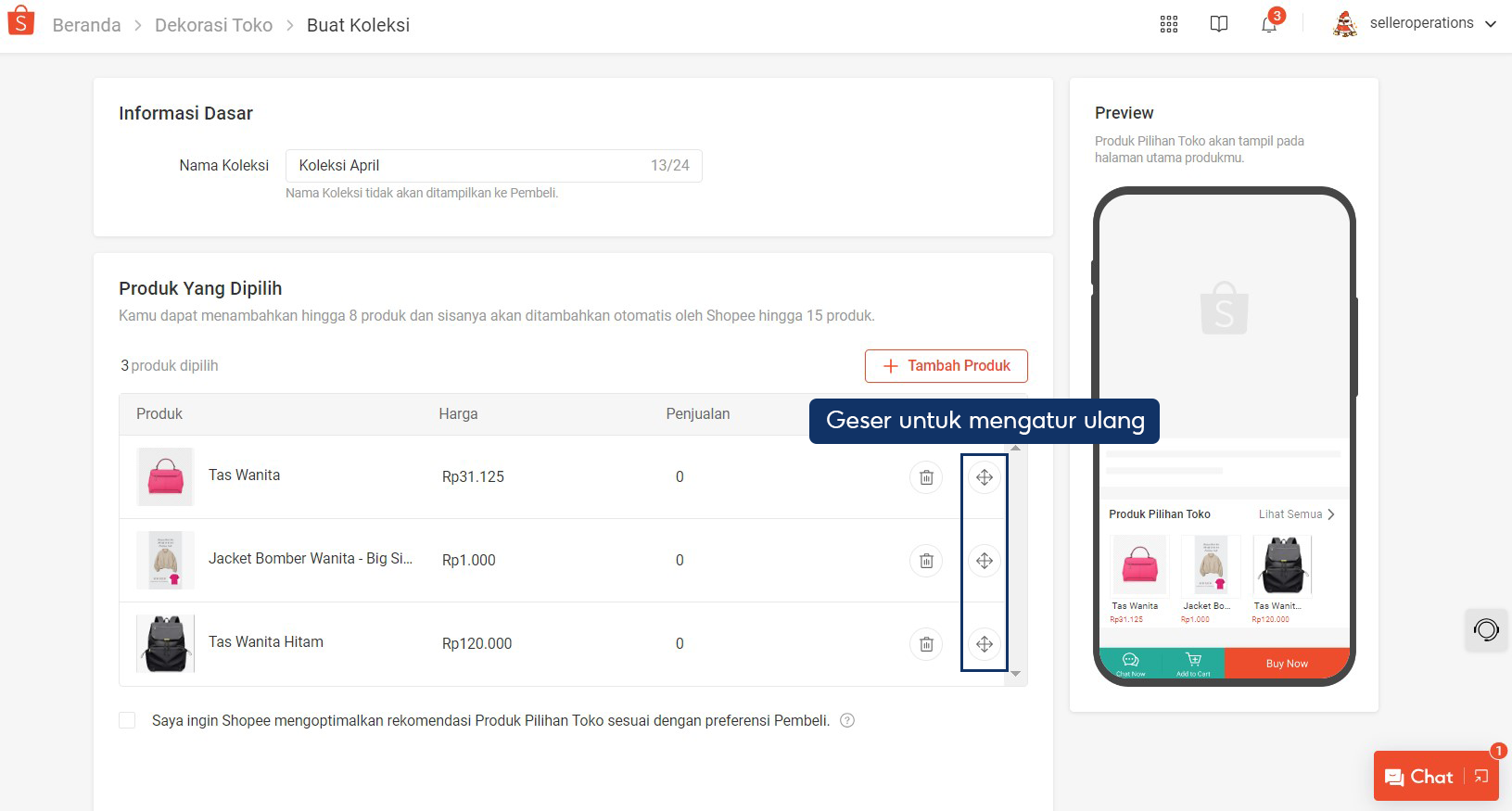Click the Tambah Produk button
This screenshot has height=811, width=1512.
pyautogui.click(x=946, y=366)
